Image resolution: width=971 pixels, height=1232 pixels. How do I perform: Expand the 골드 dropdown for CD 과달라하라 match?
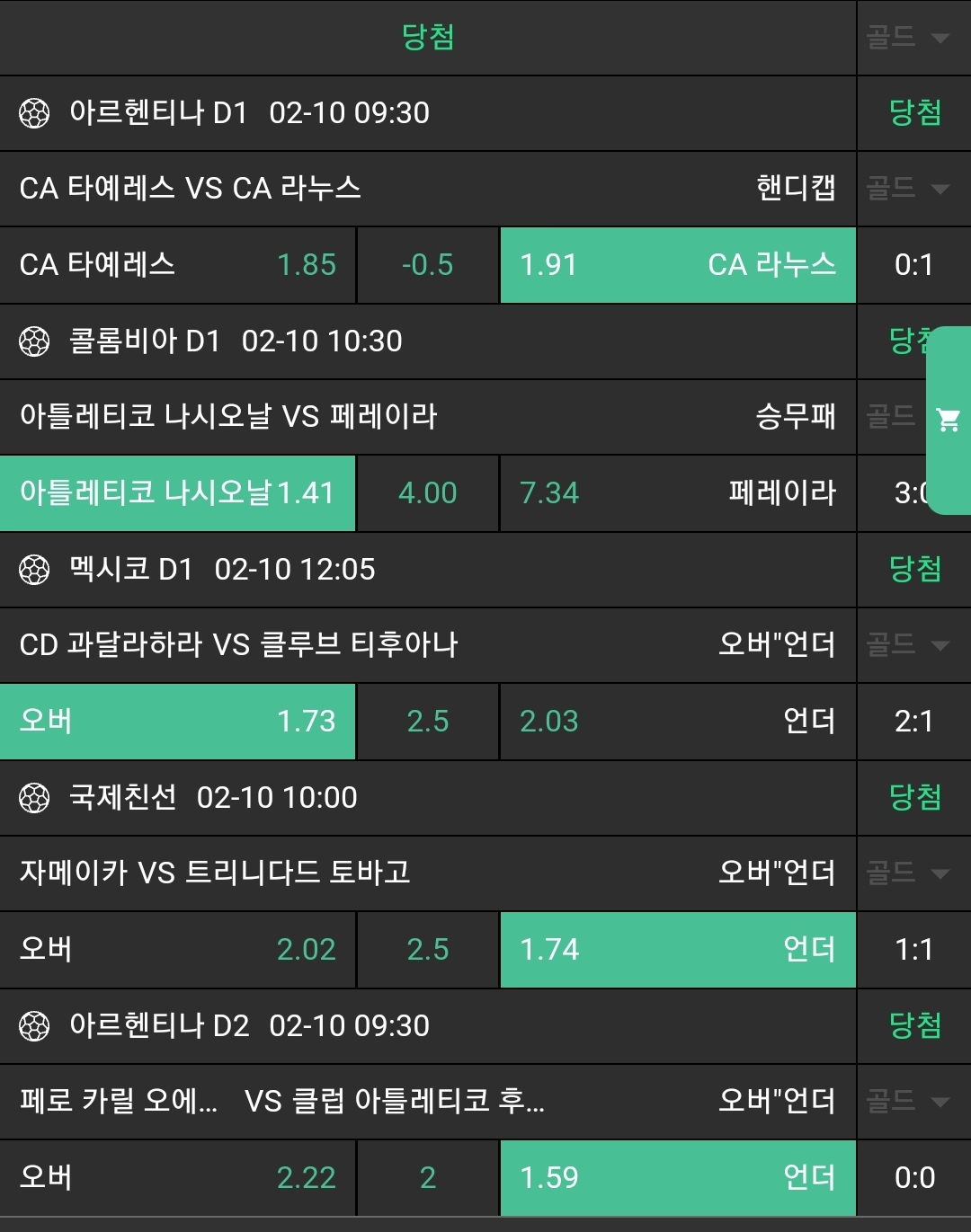pos(908,645)
